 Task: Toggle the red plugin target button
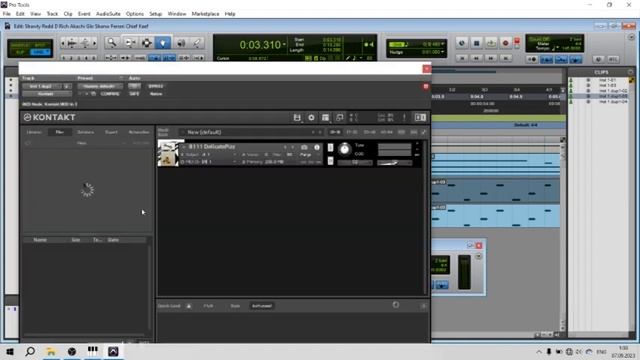426,87
